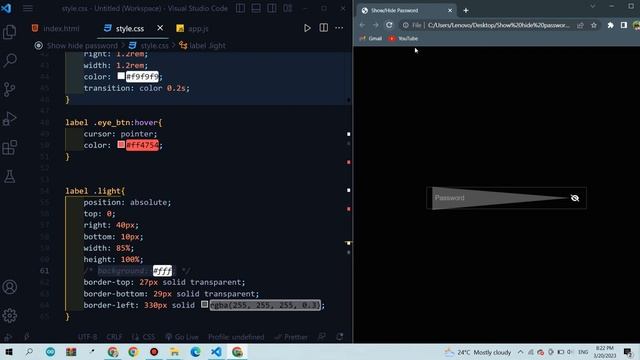Open a new tab in Chrome
640x360 pixels.
coord(466,11)
